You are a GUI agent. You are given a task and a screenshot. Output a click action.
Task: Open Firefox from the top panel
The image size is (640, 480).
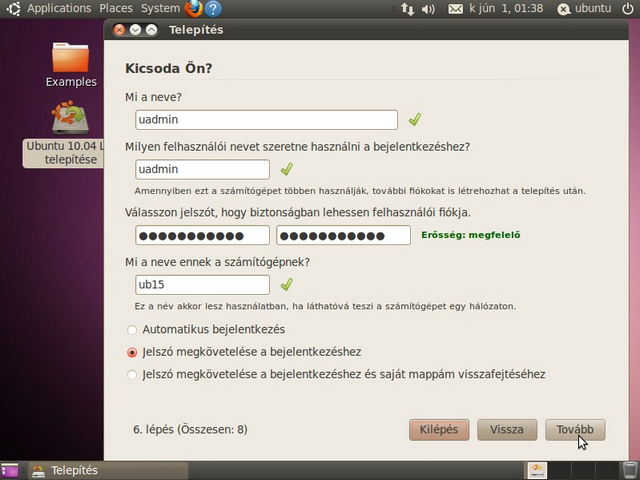tap(193, 9)
